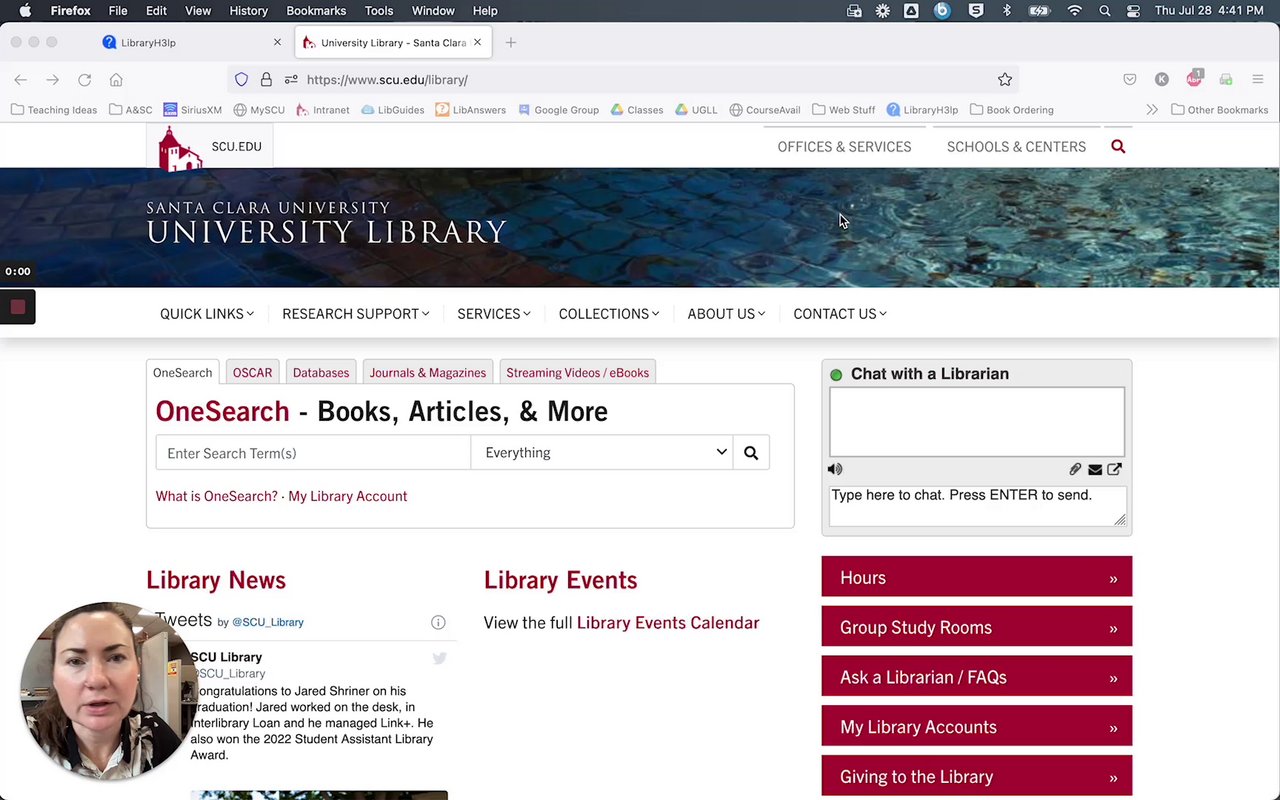The height and width of the screenshot is (800, 1280).
Task: Pop out the chat window icon
Action: [1114, 469]
